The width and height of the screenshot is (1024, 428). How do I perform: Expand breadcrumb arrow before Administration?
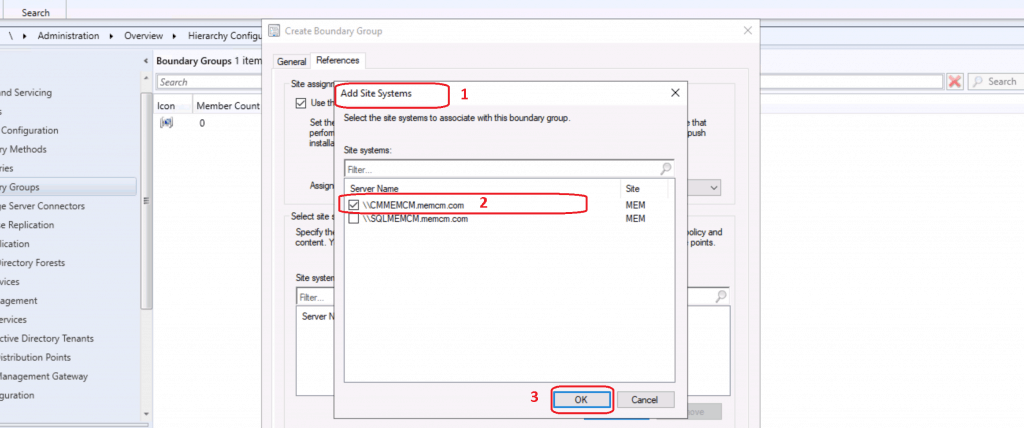click(24, 36)
